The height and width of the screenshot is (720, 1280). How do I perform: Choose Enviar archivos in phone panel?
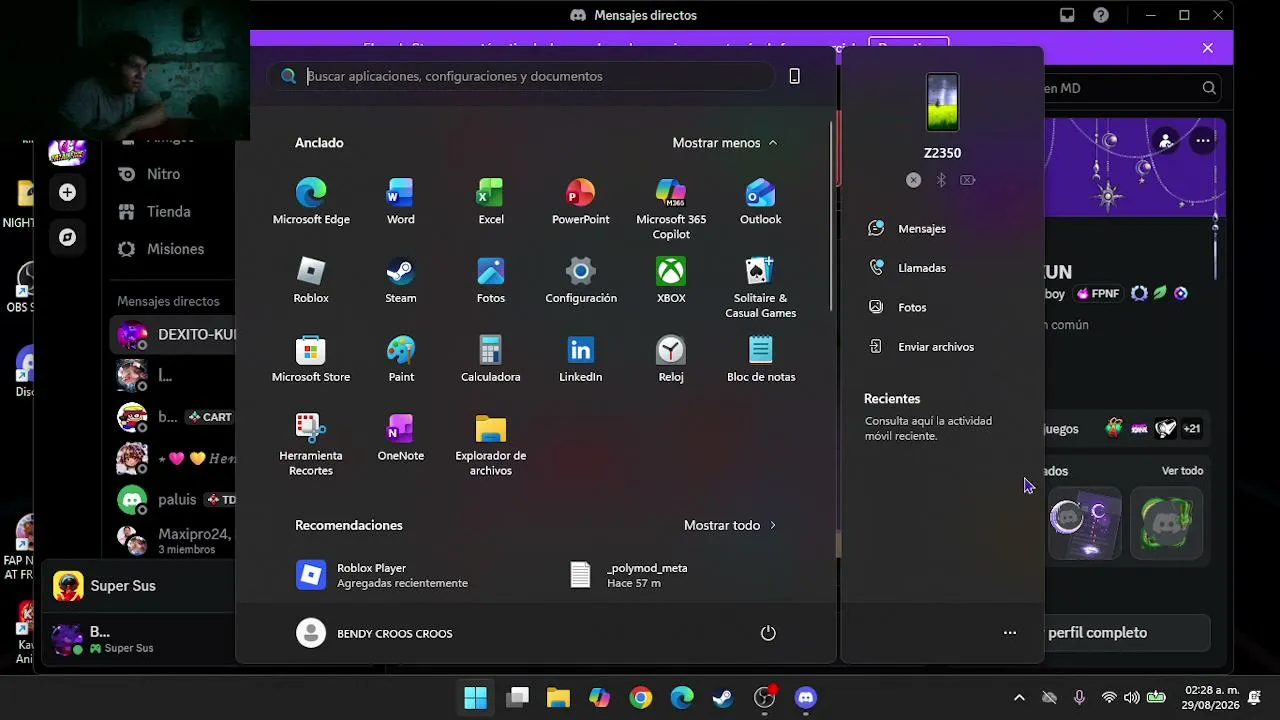tap(921, 347)
